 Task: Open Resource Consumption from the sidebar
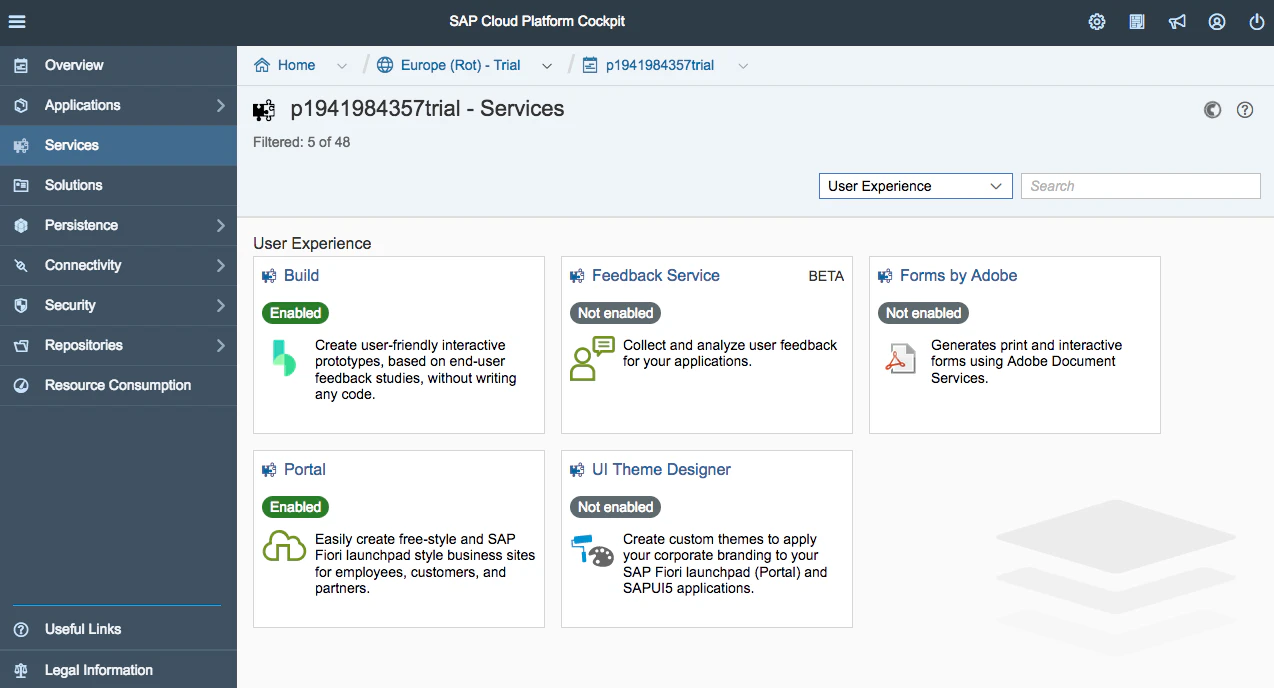117,385
